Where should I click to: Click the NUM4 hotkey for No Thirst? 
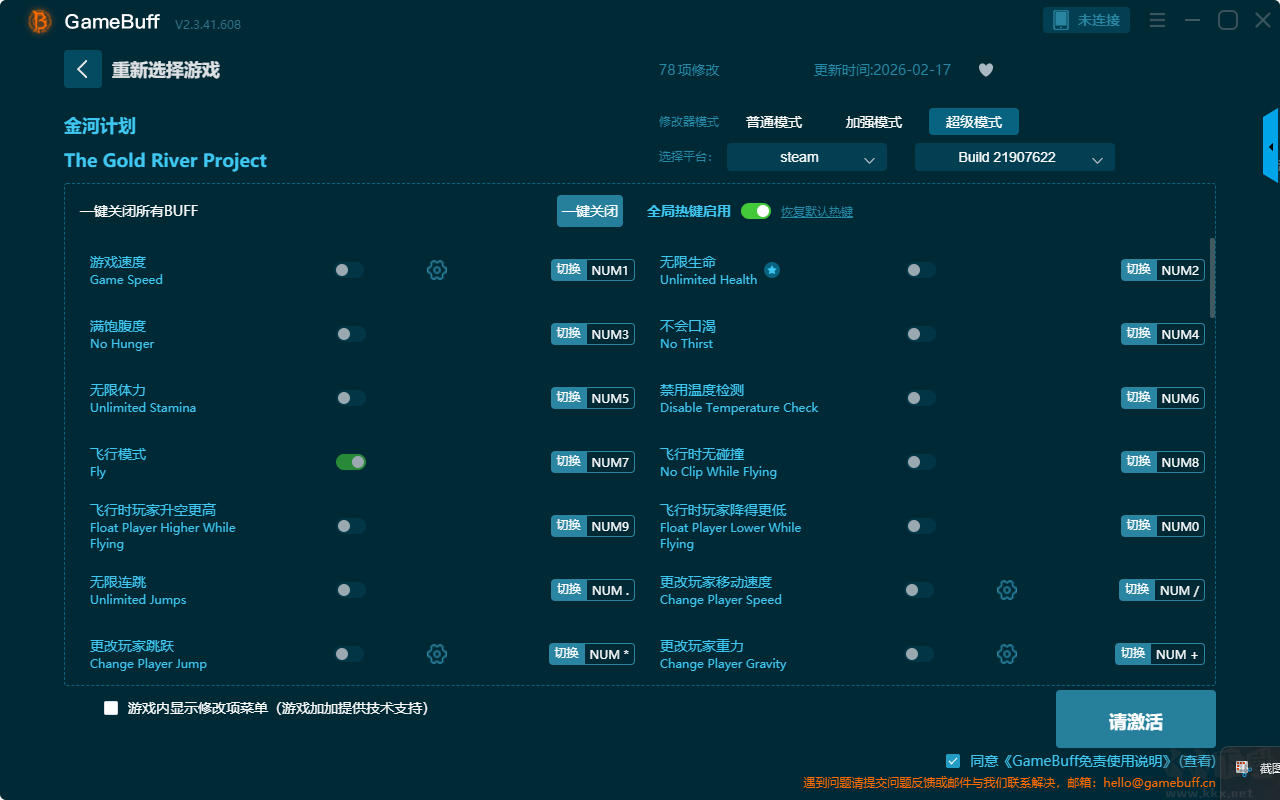click(x=1180, y=334)
